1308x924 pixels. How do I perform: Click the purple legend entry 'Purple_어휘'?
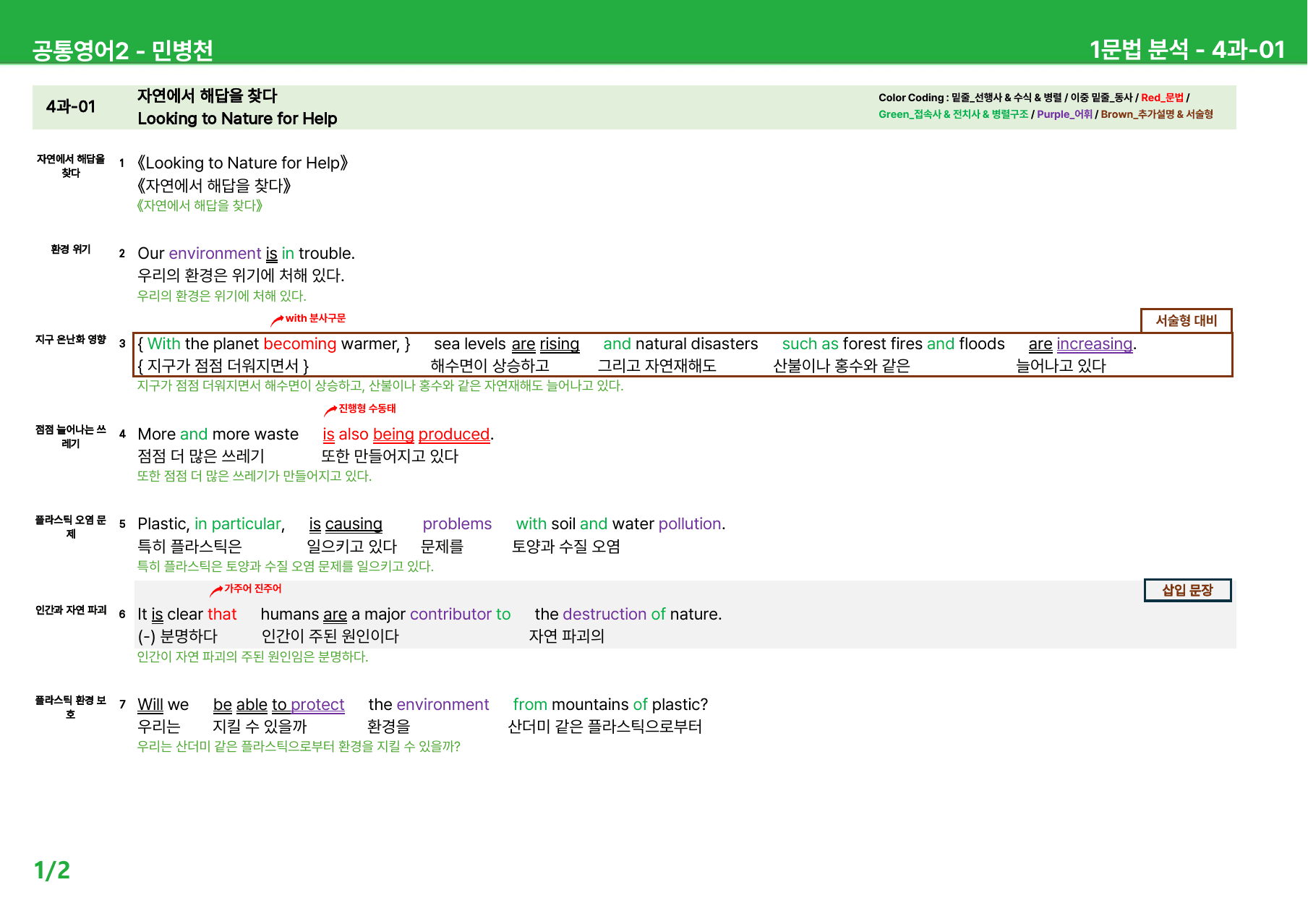pos(1064,114)
